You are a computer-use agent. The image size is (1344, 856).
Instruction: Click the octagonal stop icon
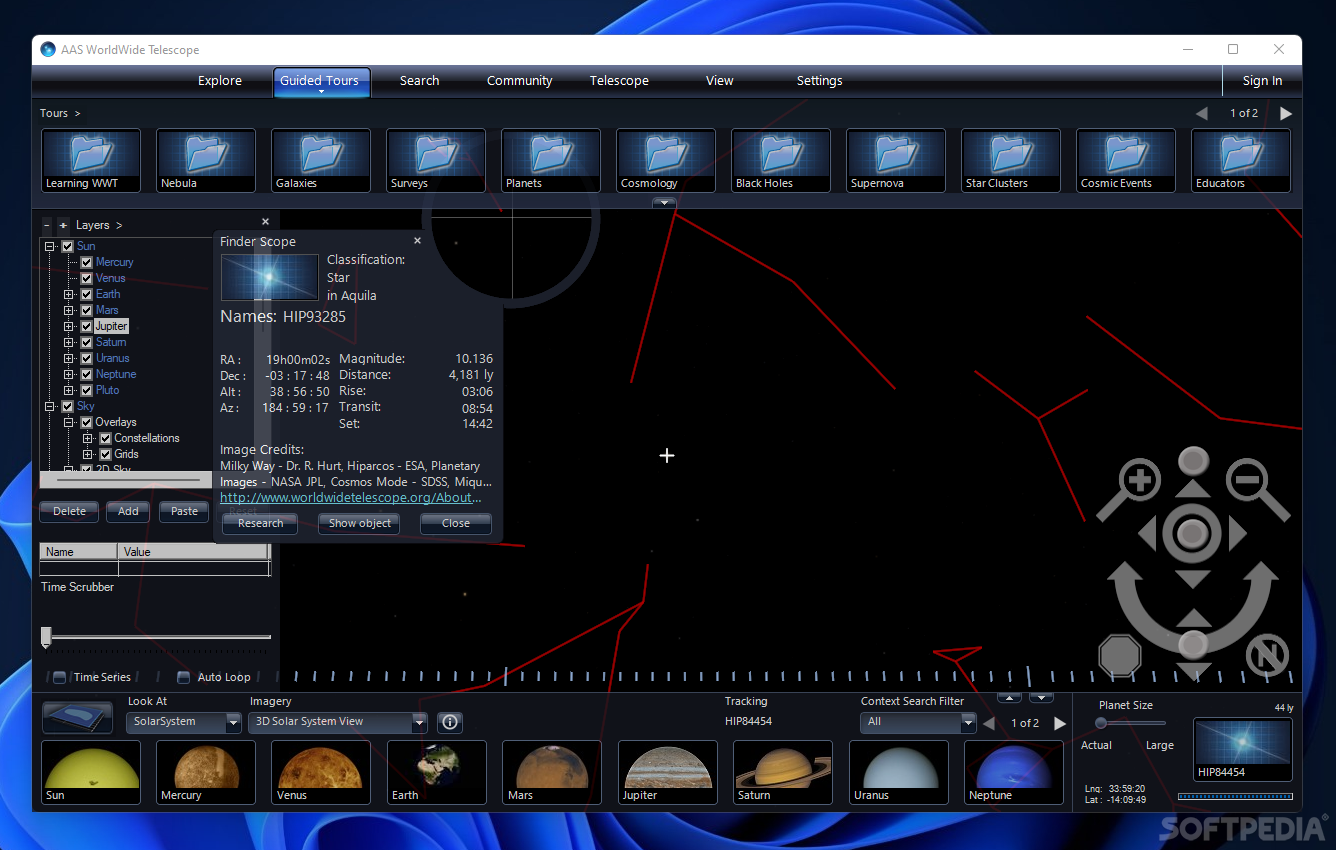tap(1120, 656)
